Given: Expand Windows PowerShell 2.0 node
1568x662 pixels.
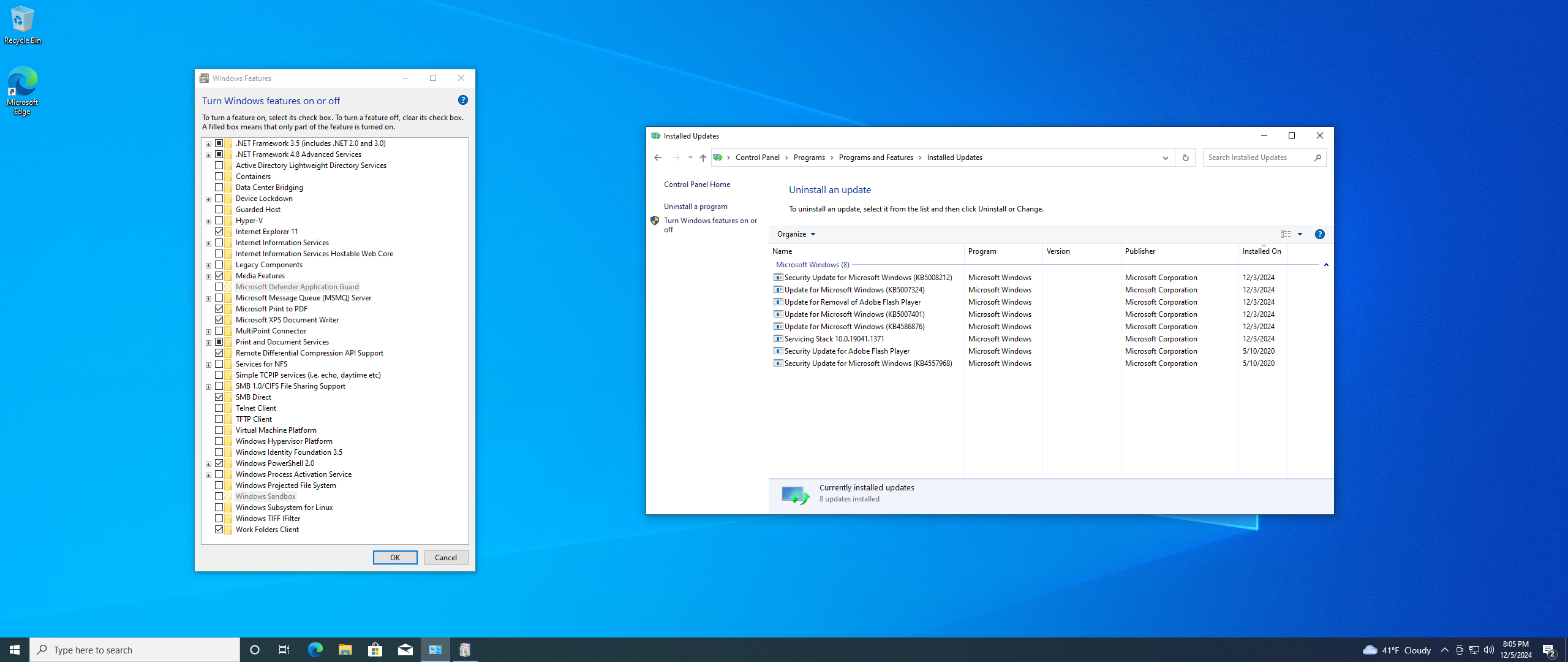Looking at the screenshot, I should (x=208, y=464).
